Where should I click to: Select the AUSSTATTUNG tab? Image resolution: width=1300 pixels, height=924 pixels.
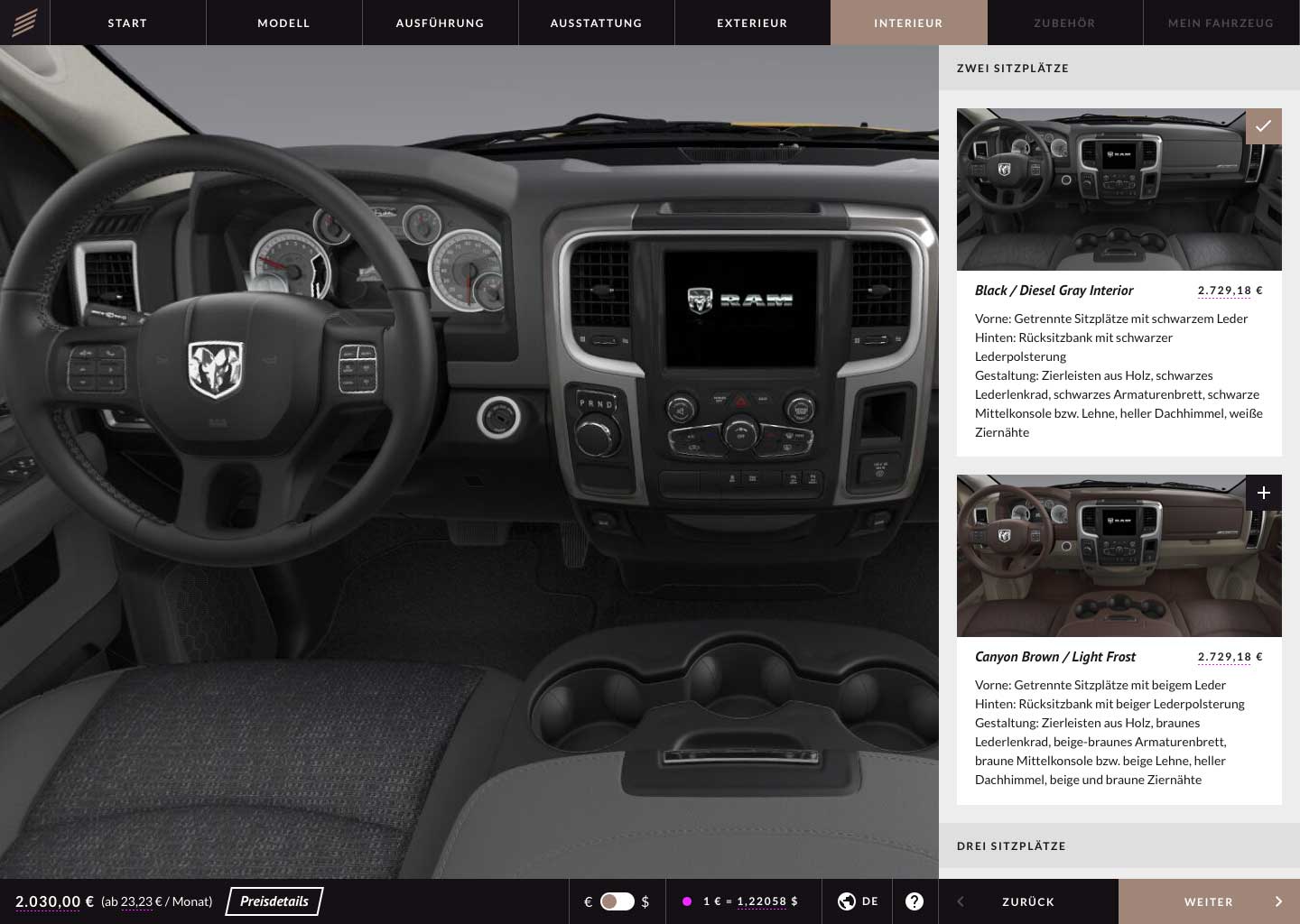click(x=596, y=23)
